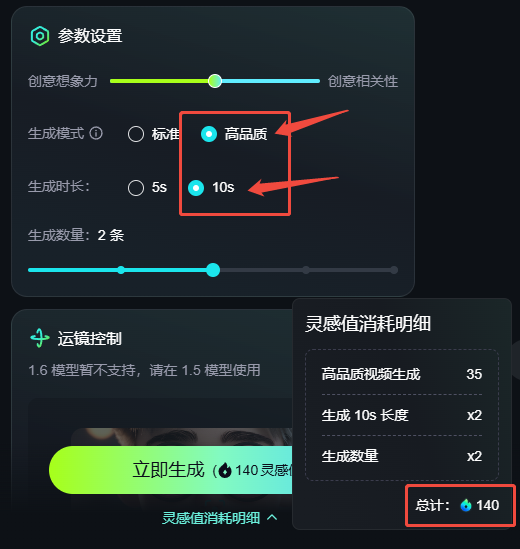Click the 高品质视频生成 cost row
This screenshot has height=549, width=520.
click(402, 374)
